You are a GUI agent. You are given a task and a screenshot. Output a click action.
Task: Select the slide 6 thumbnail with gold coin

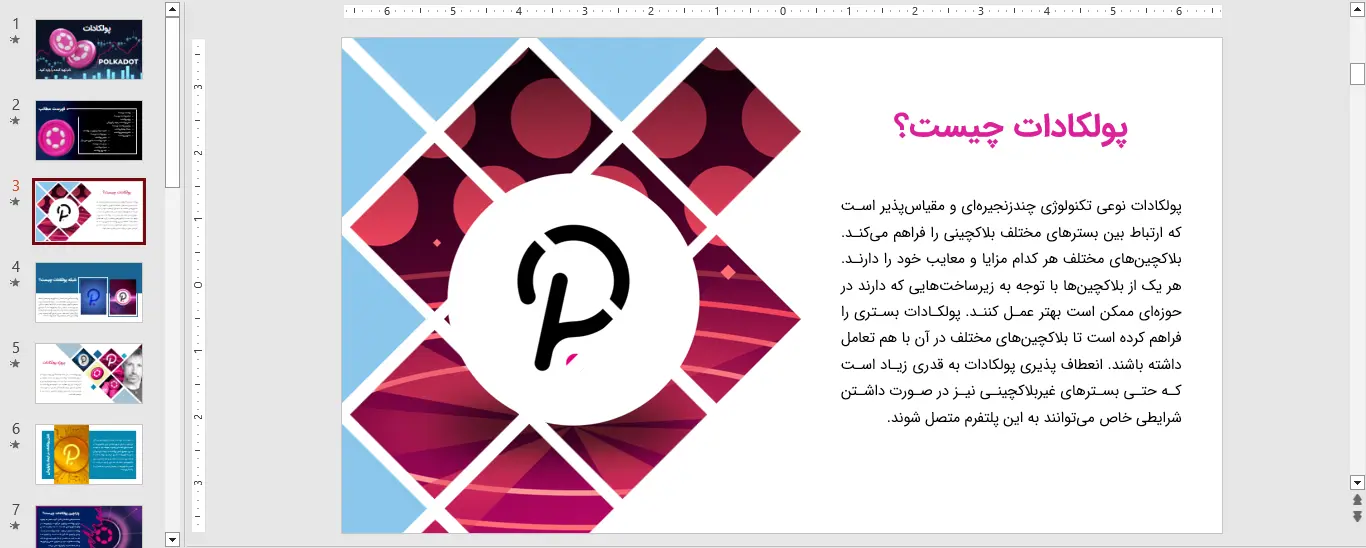coord(89,454)
